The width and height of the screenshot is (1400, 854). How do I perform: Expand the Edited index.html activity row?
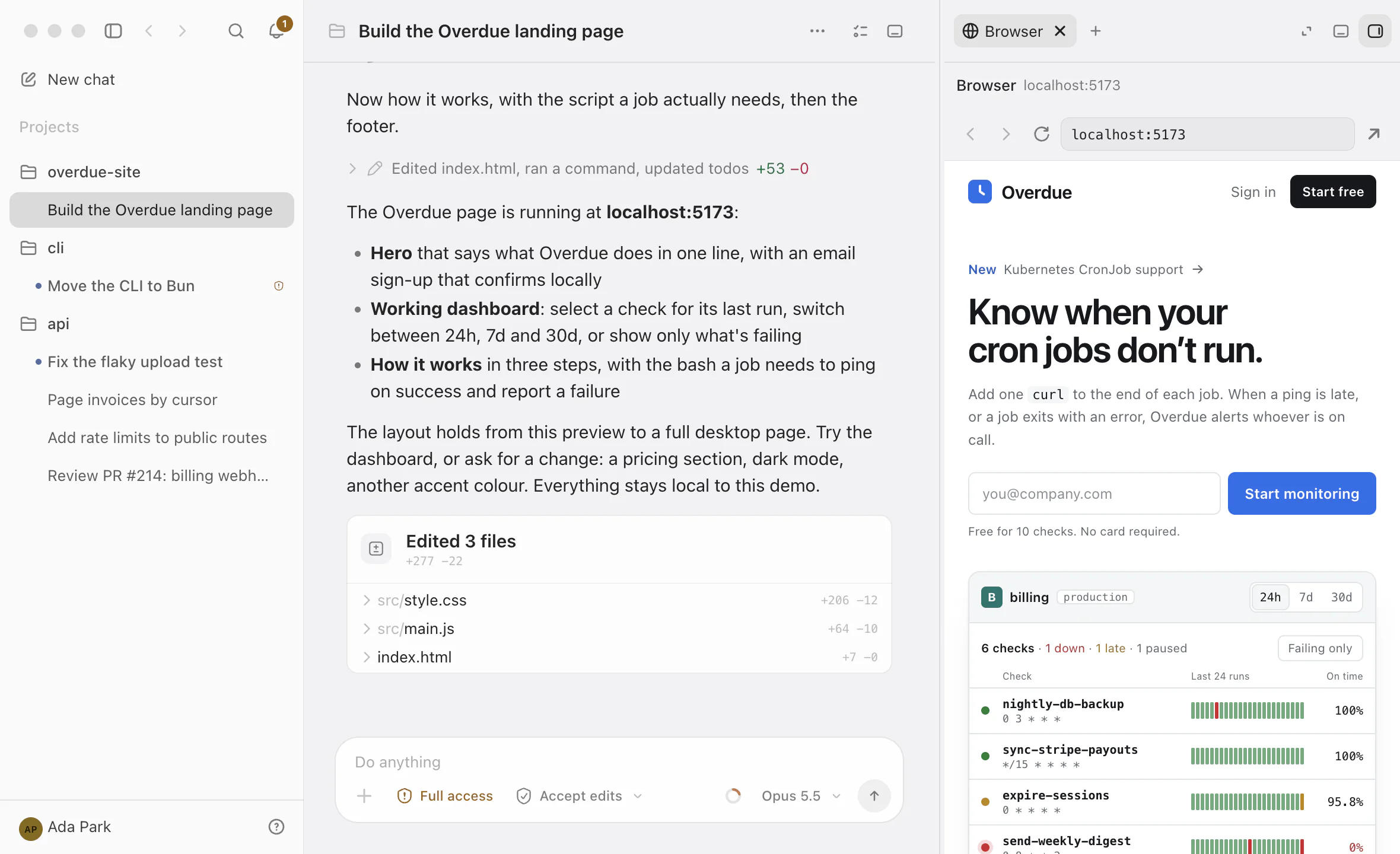click(x=578, y=168)
